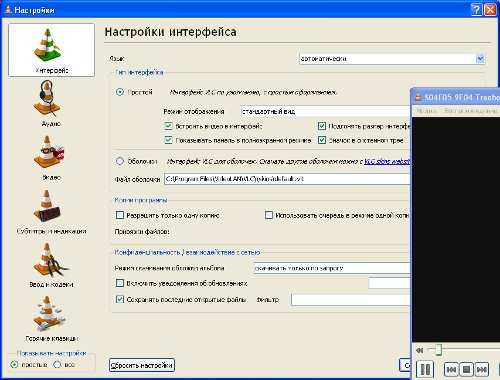Open the language dropdown arrow
This screenshot has height=380, width=500.
(480, 59)
